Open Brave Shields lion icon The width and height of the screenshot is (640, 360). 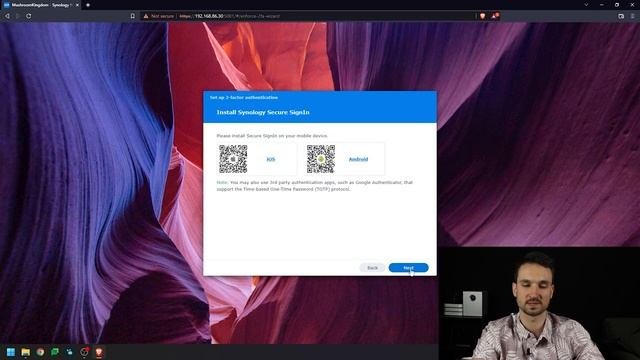tap(482, 16)
